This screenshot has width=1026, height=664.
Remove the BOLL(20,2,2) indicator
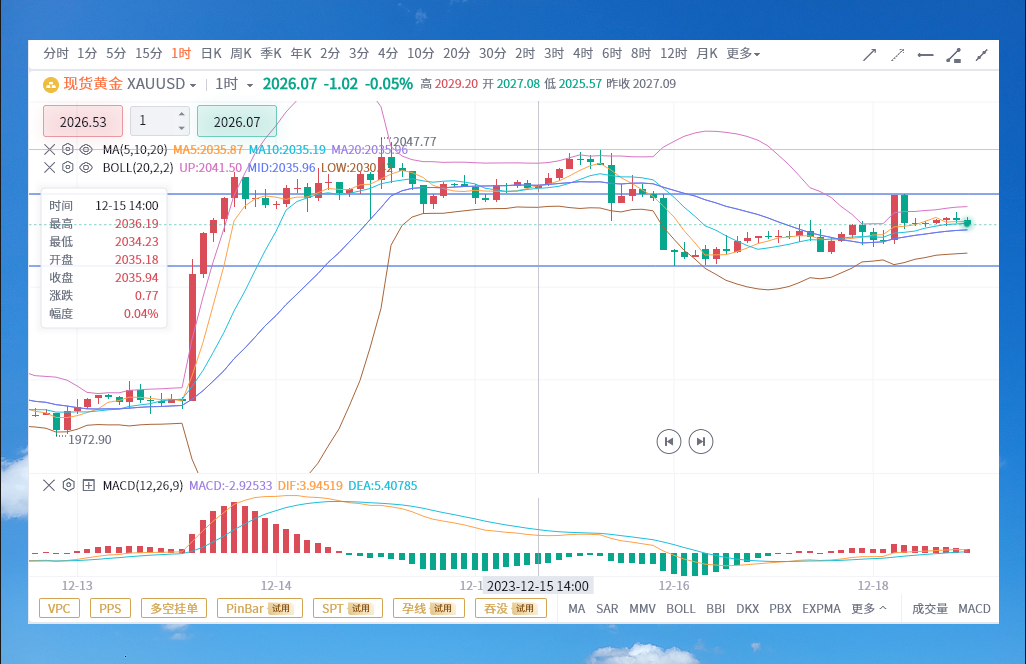(x=49, y=167)
